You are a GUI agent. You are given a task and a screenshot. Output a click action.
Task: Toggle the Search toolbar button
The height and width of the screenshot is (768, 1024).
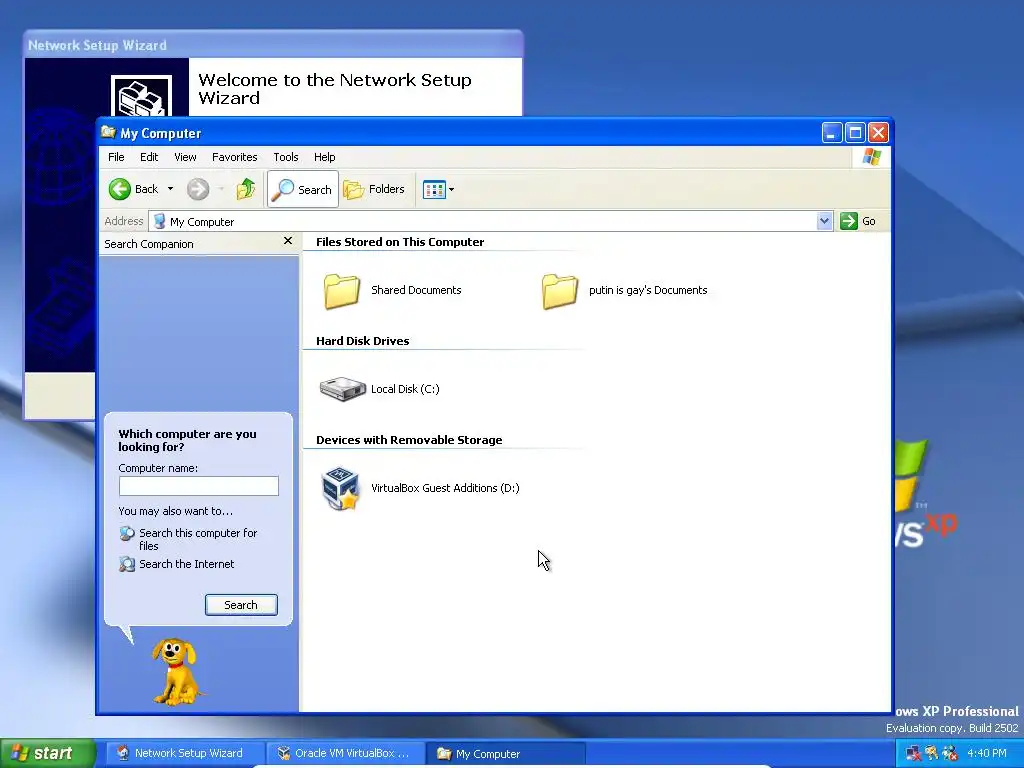tap(302, 189)
